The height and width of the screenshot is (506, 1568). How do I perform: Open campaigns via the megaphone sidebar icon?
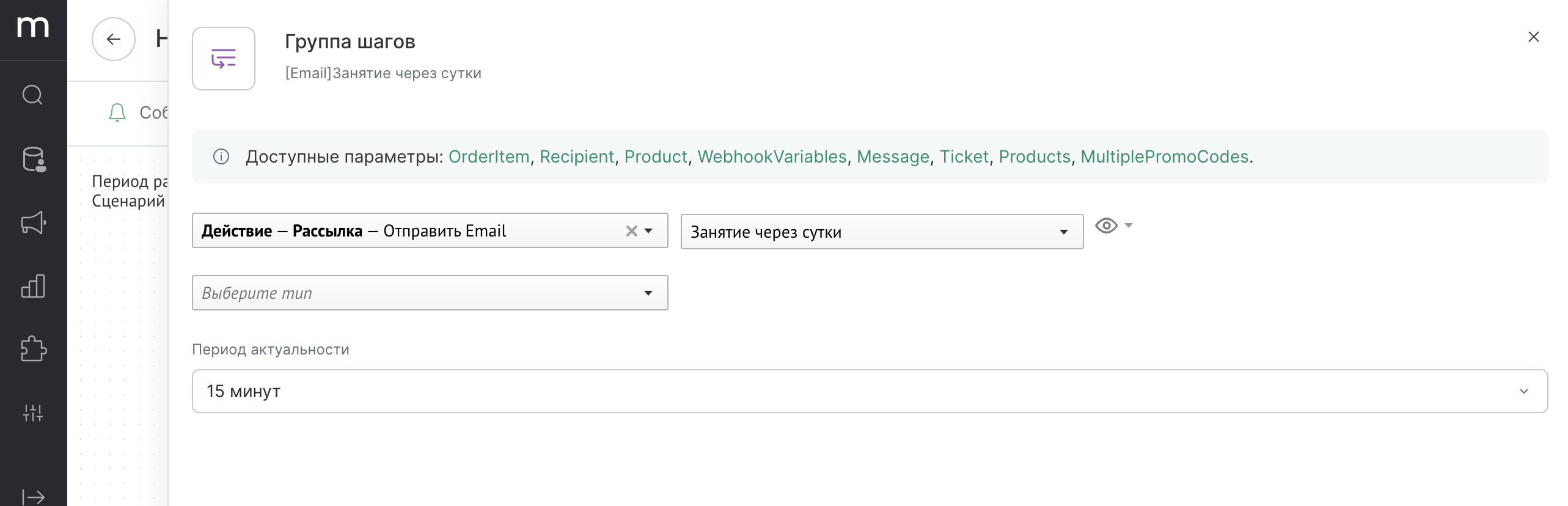[34, 222]
